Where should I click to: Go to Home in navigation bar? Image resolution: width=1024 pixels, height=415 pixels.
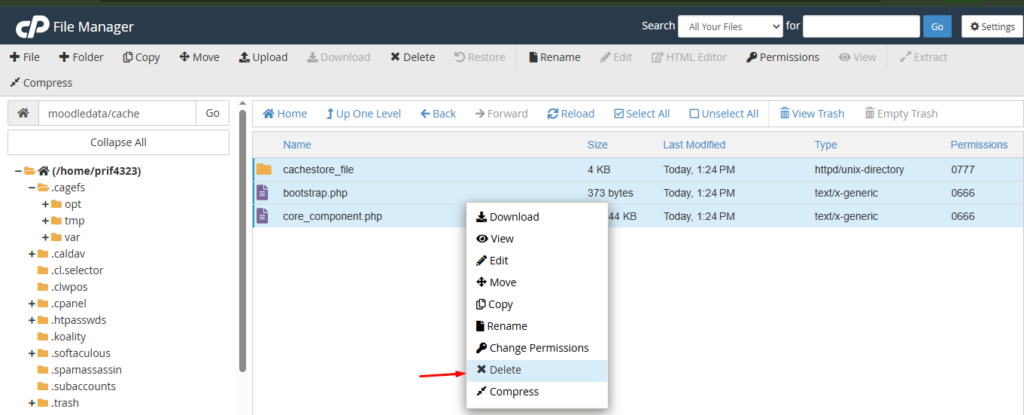click(285, 114)
